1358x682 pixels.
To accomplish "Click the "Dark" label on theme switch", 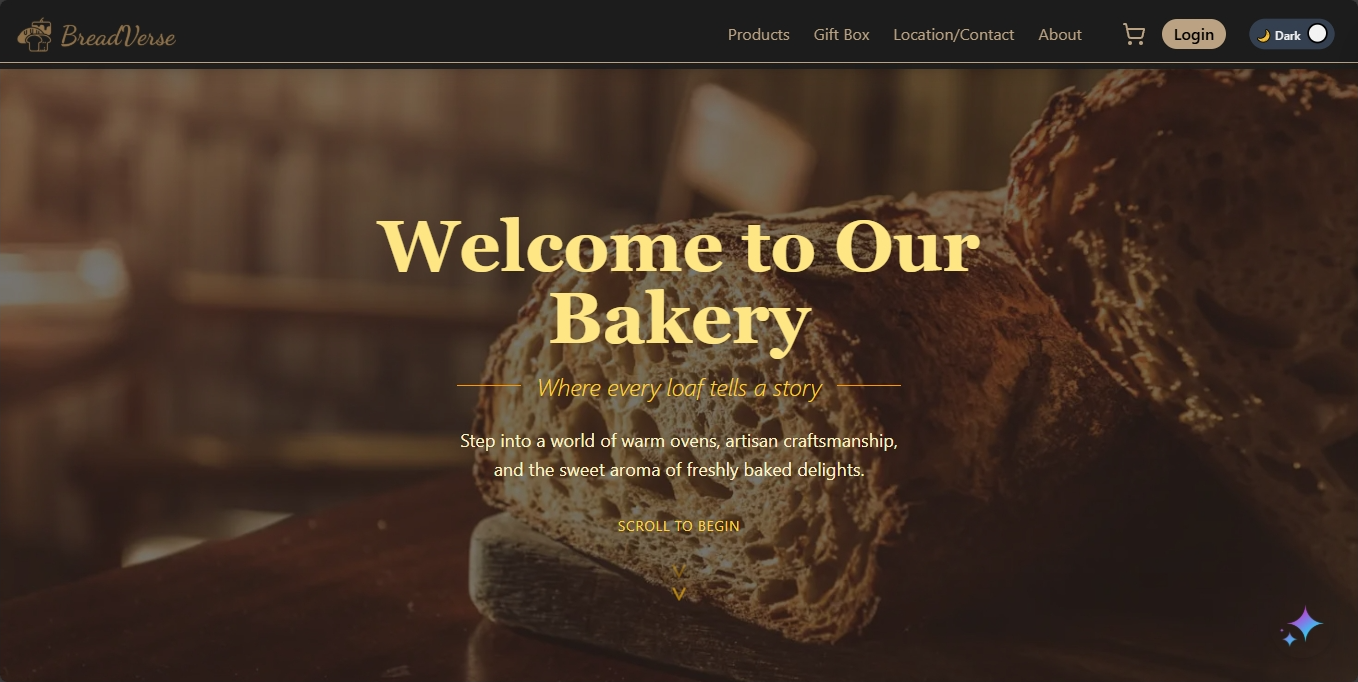I will (x=1287, y=36).
